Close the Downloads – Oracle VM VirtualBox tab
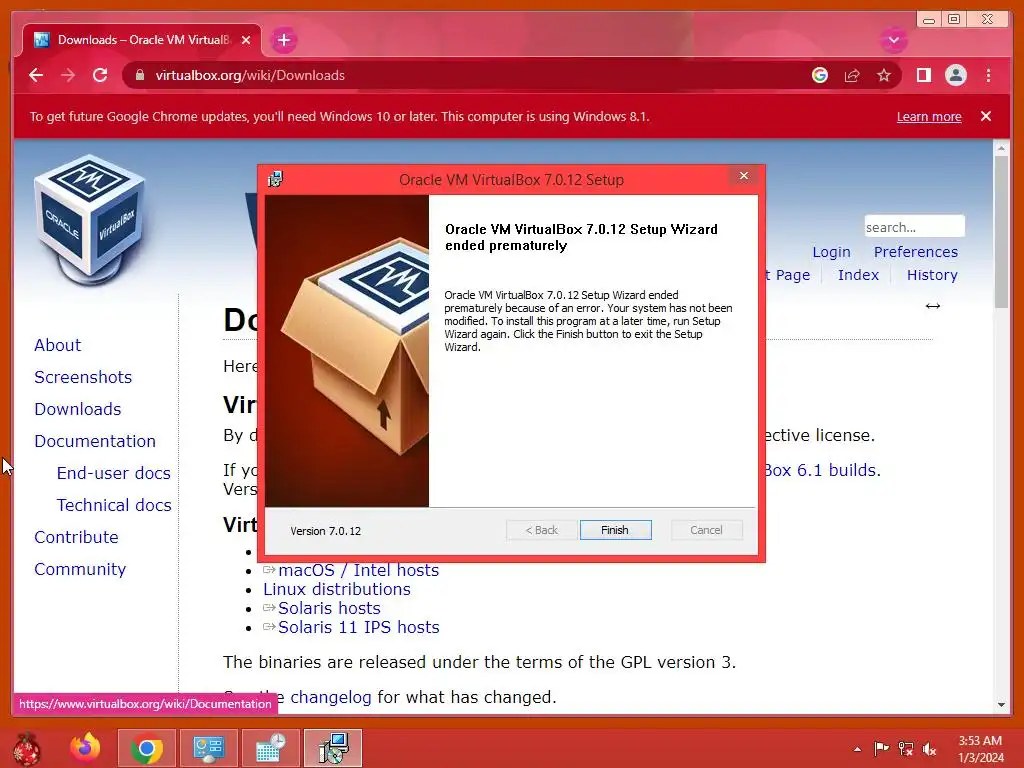The height and width of the screenshot is (768, 1024). [246, 40]
